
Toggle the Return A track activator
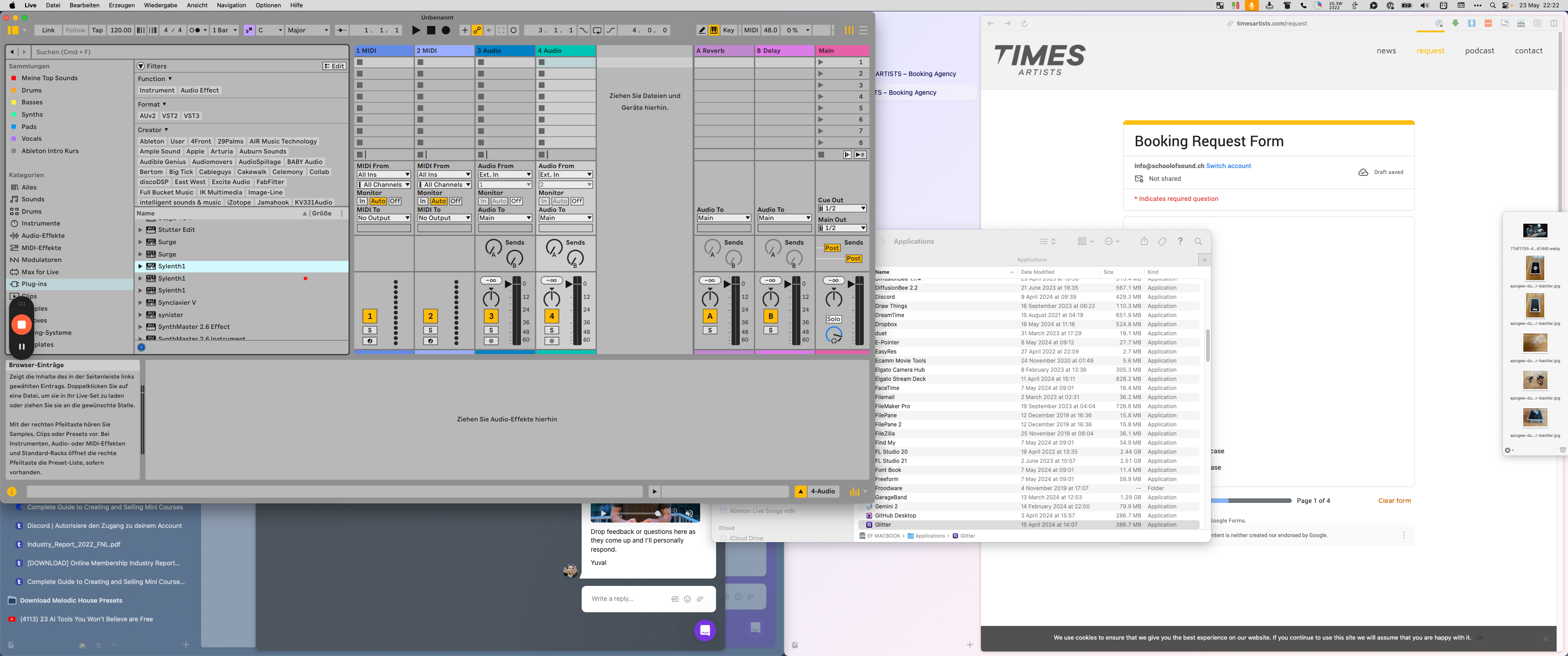(x=710, y=316)
